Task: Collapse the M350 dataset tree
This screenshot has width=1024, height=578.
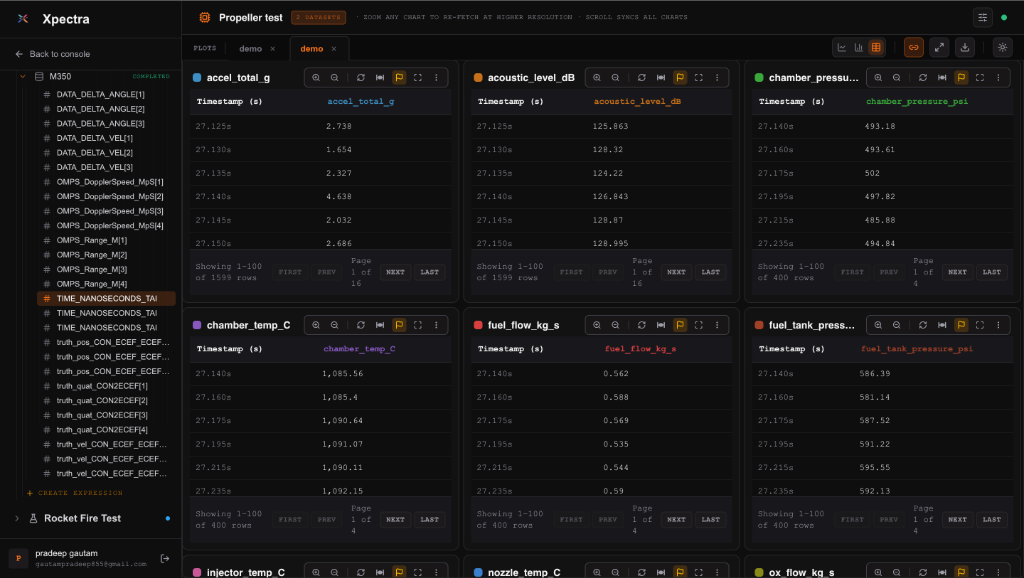Action: [23, 76]
